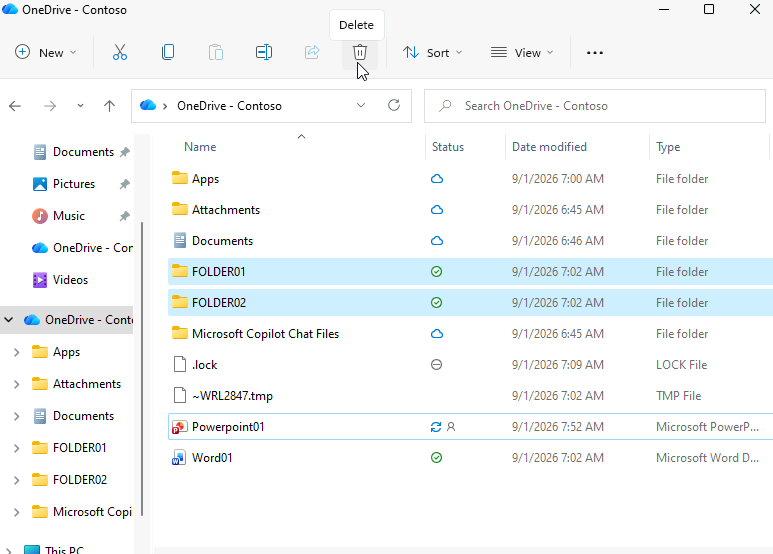
Task: Click the Copy icon in toolbar
Action: point(168,52)
